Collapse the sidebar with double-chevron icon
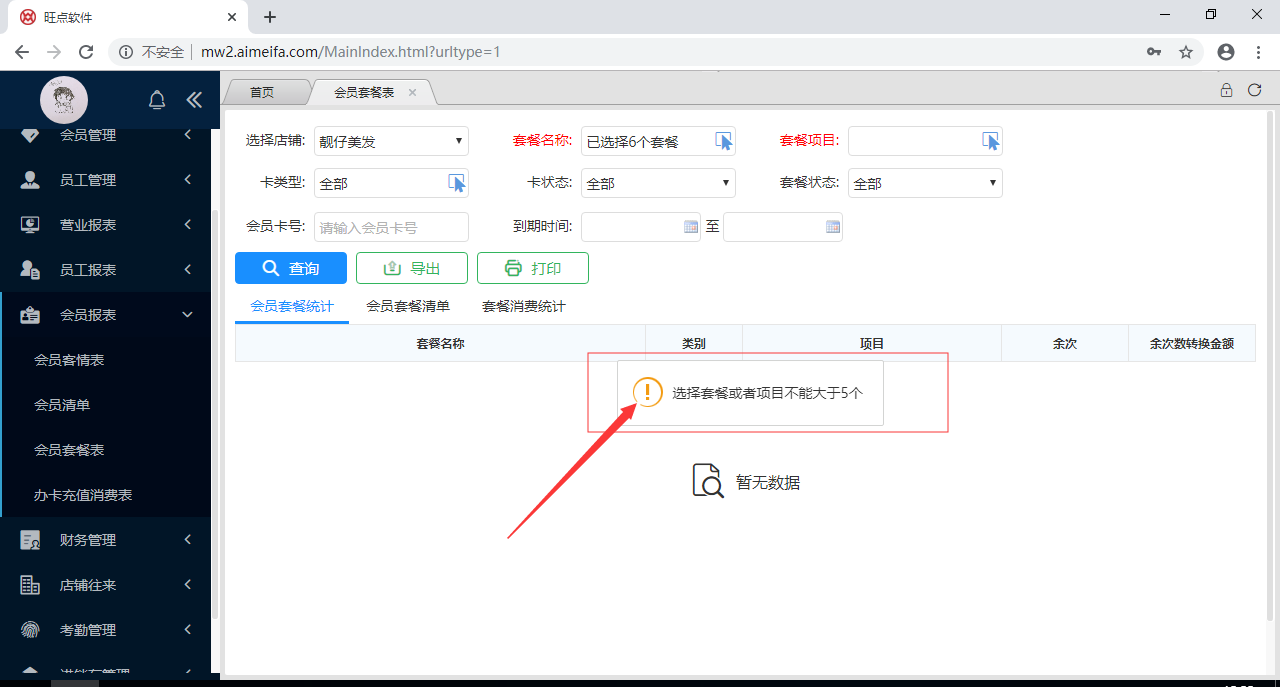Image resolution: width=1280 pixels, height=687 pixels. (x=194, y=100)
